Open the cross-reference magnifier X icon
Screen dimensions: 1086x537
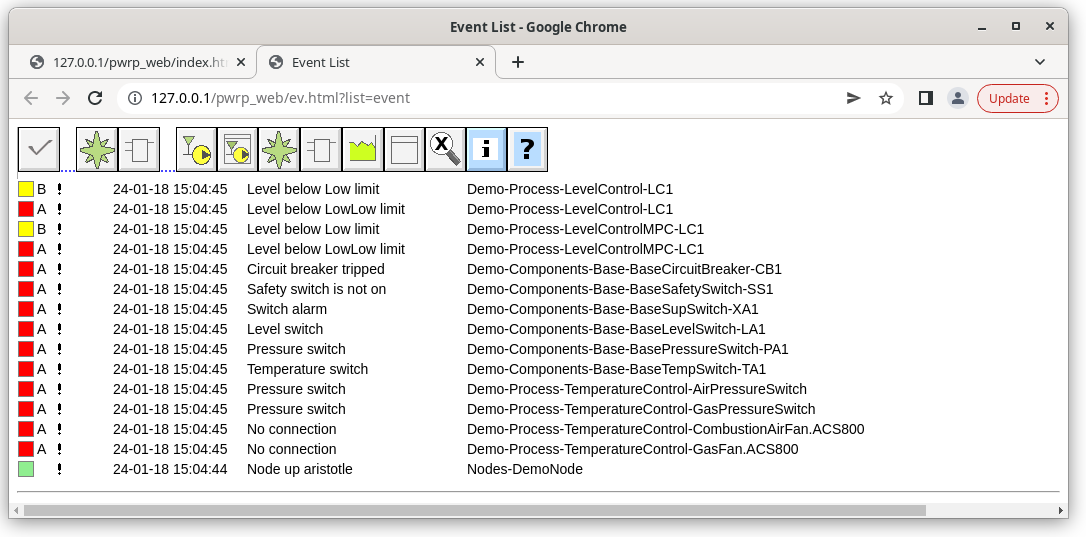(x=445, y=149)
